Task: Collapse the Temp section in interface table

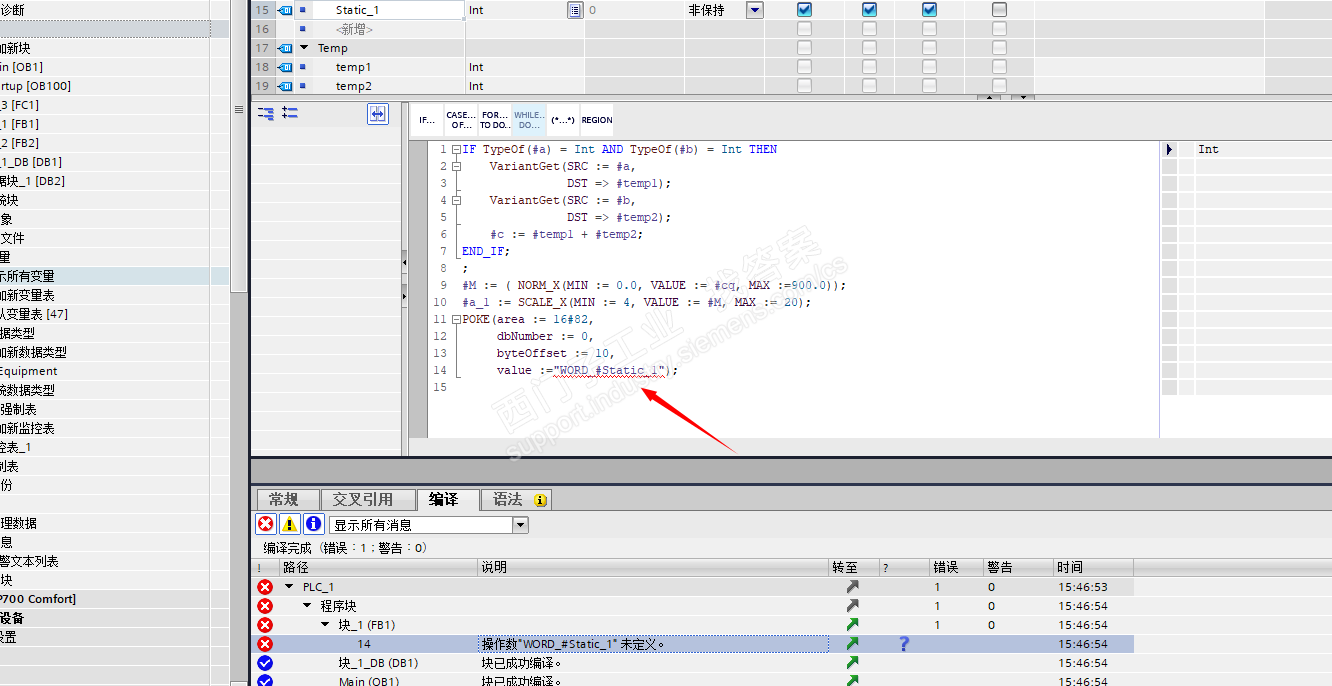Action: pos(304,48)
